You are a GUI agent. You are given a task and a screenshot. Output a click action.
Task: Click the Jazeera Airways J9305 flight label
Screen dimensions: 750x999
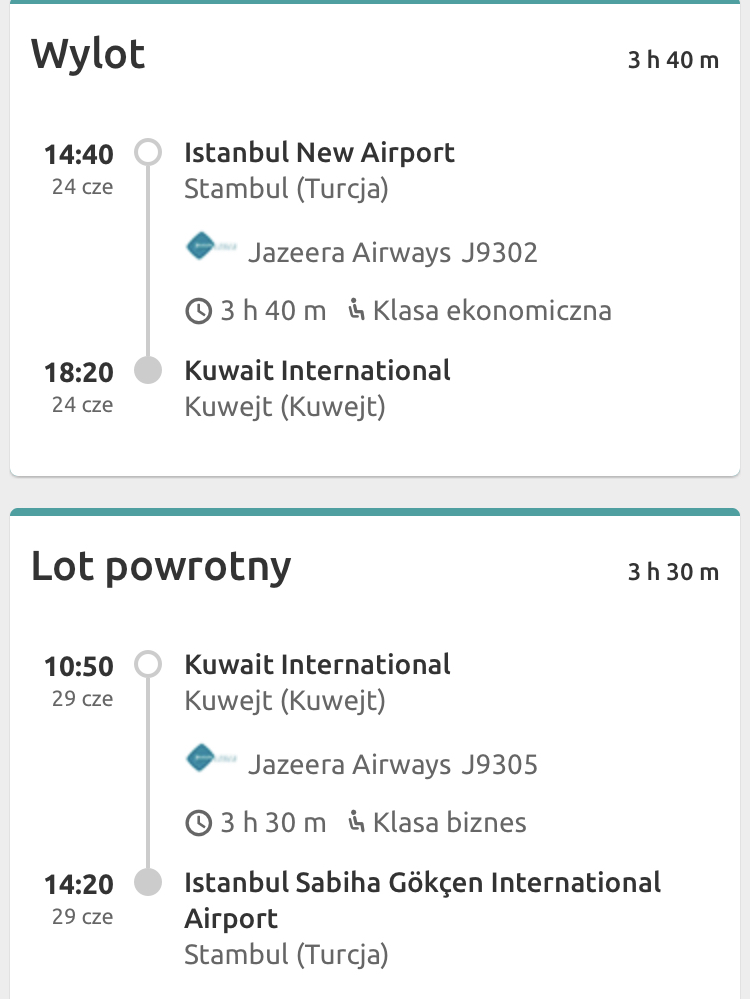393,765
